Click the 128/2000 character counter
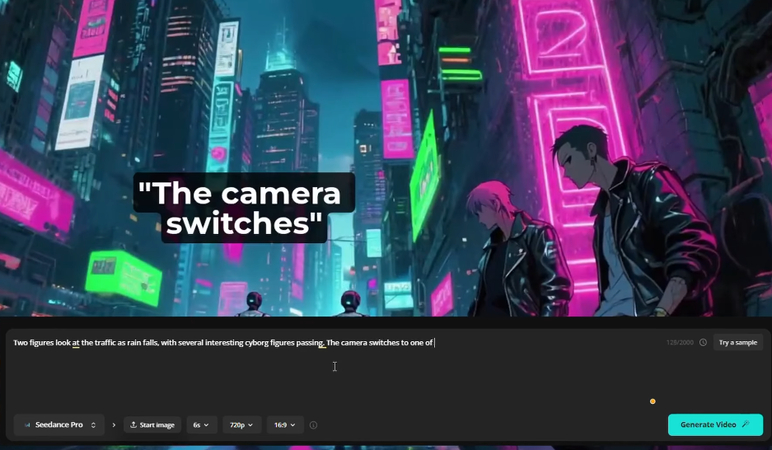This screenshot has width=772, height=450. tap(680, 342)
